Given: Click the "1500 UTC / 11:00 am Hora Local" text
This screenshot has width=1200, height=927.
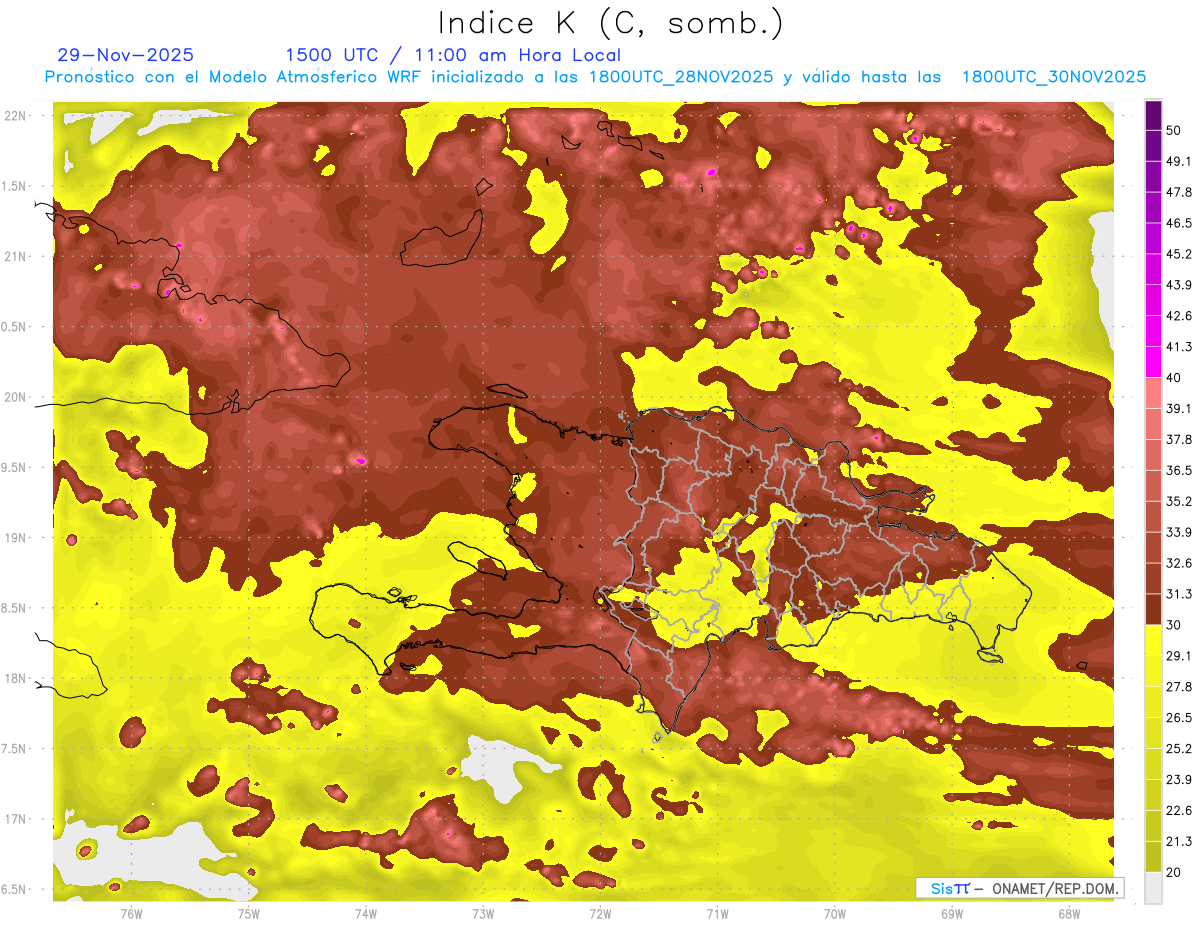Looking at the screenshot, I should point(452,55).
